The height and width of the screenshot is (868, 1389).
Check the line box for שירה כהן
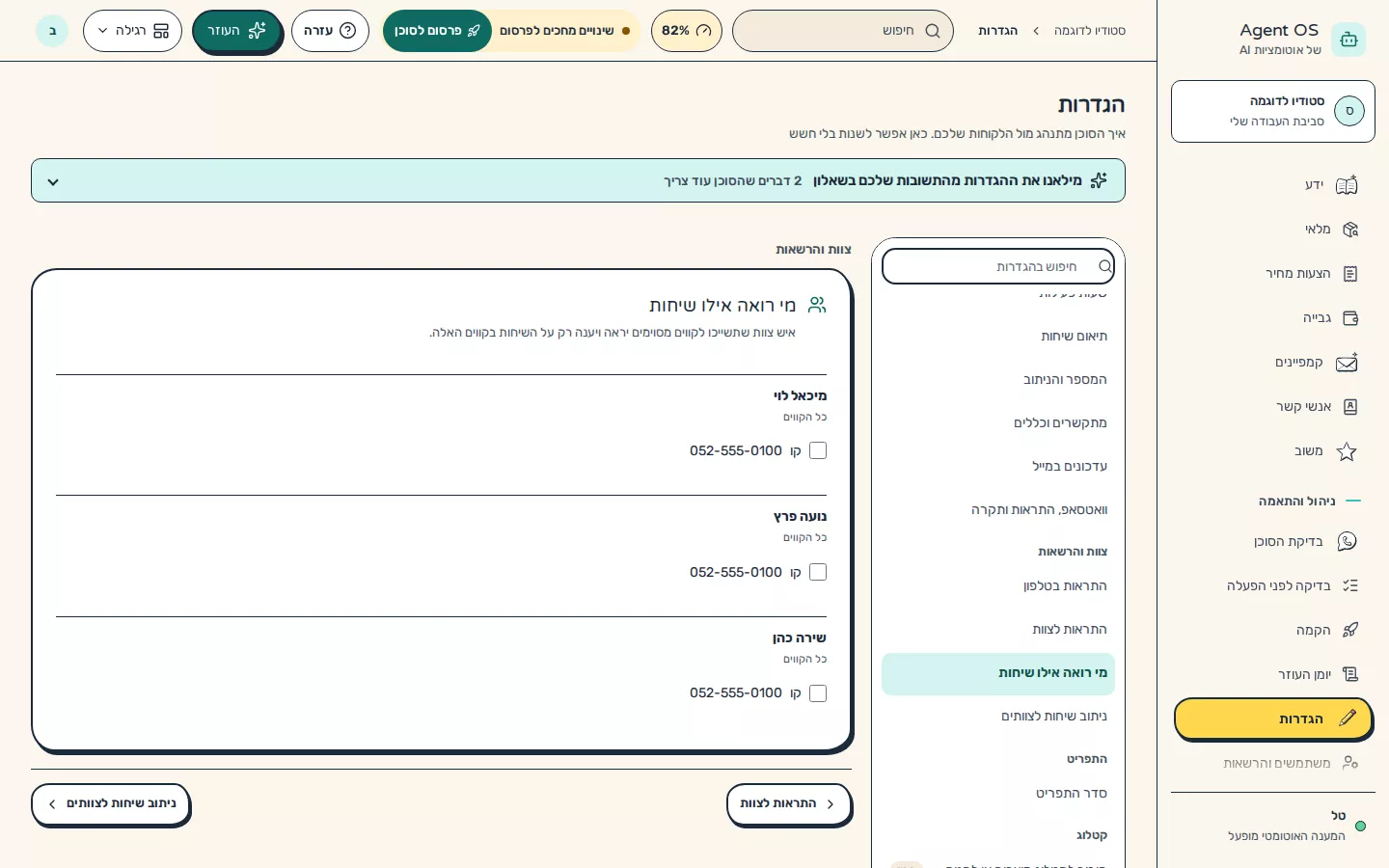(x=818, y=693)
